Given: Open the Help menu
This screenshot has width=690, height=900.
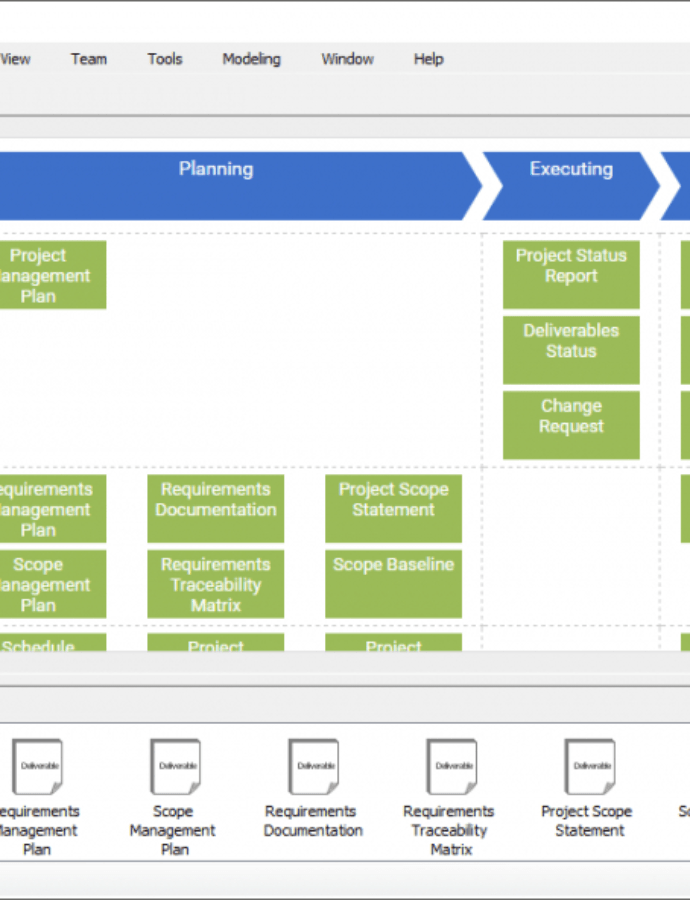Looking at the screenshot, I should pos(428,59).
